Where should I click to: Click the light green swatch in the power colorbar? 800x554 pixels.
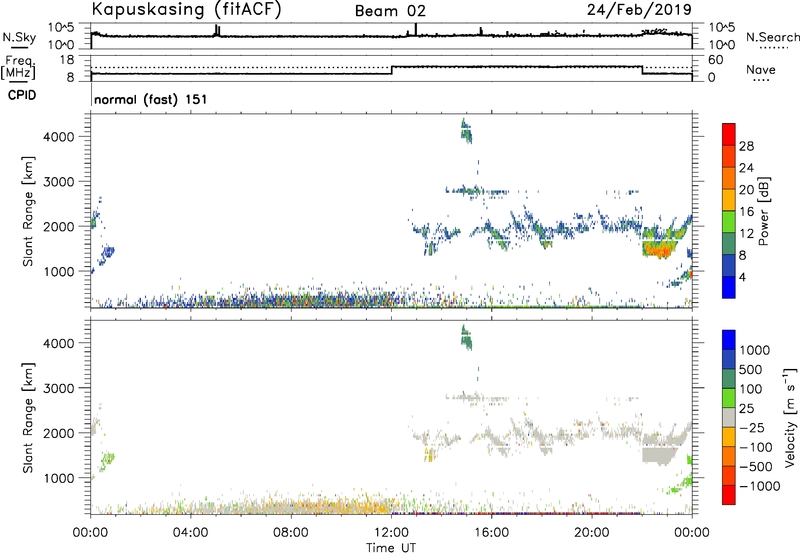[729, 221]
